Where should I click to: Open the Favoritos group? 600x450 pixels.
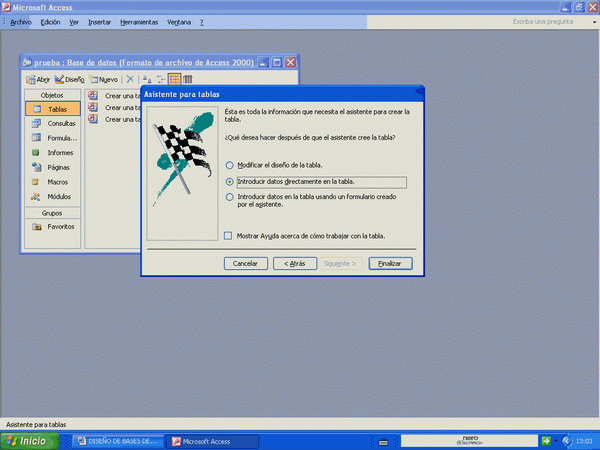pos(53,227)
